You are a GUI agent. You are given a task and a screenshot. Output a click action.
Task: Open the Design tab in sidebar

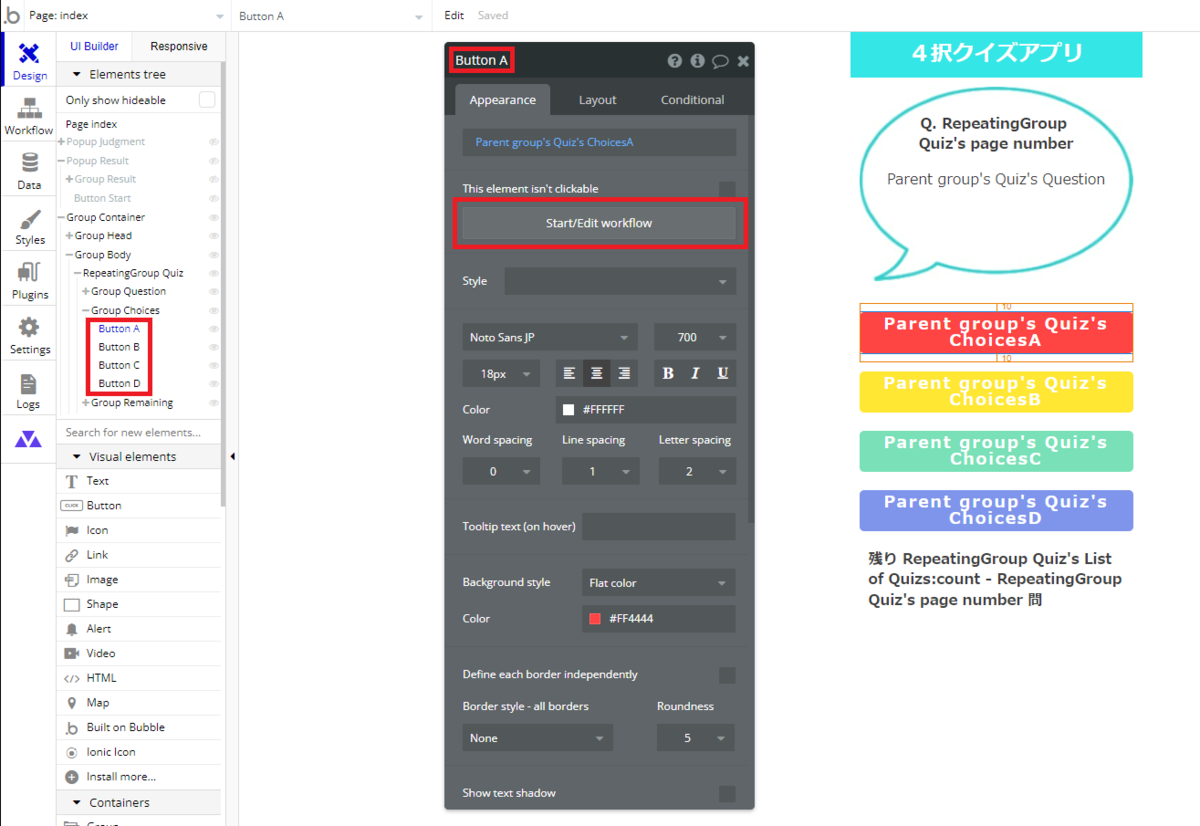point(29,60)
